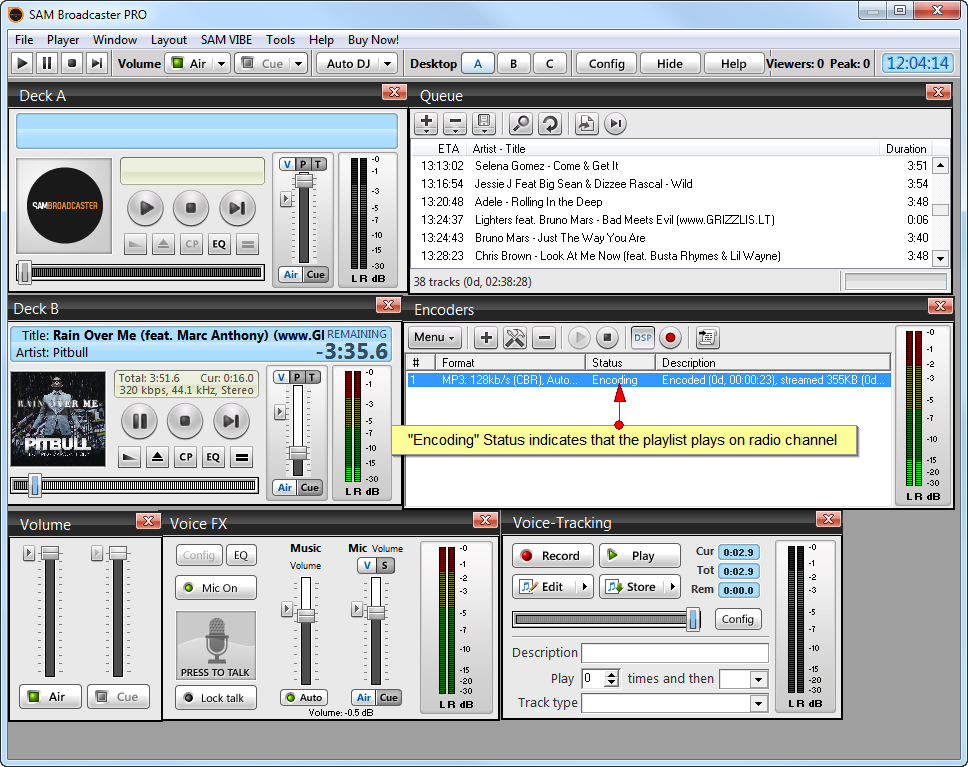Screen dimensions: 968x767
Task: Start the selected encoder play icon
Action: [x=579, y=337]
